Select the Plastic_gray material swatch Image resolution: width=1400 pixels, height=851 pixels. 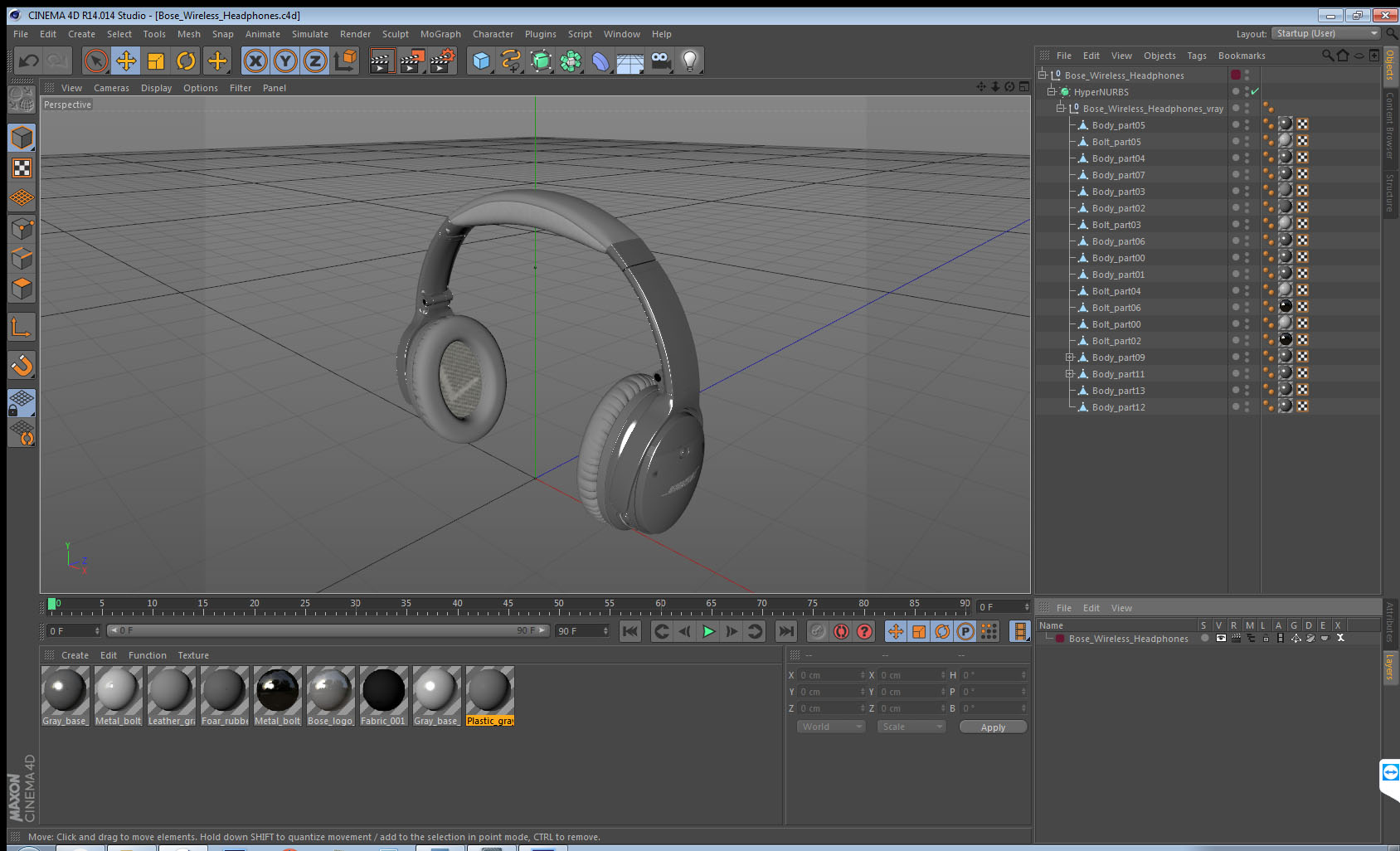[x=489, y=696]
